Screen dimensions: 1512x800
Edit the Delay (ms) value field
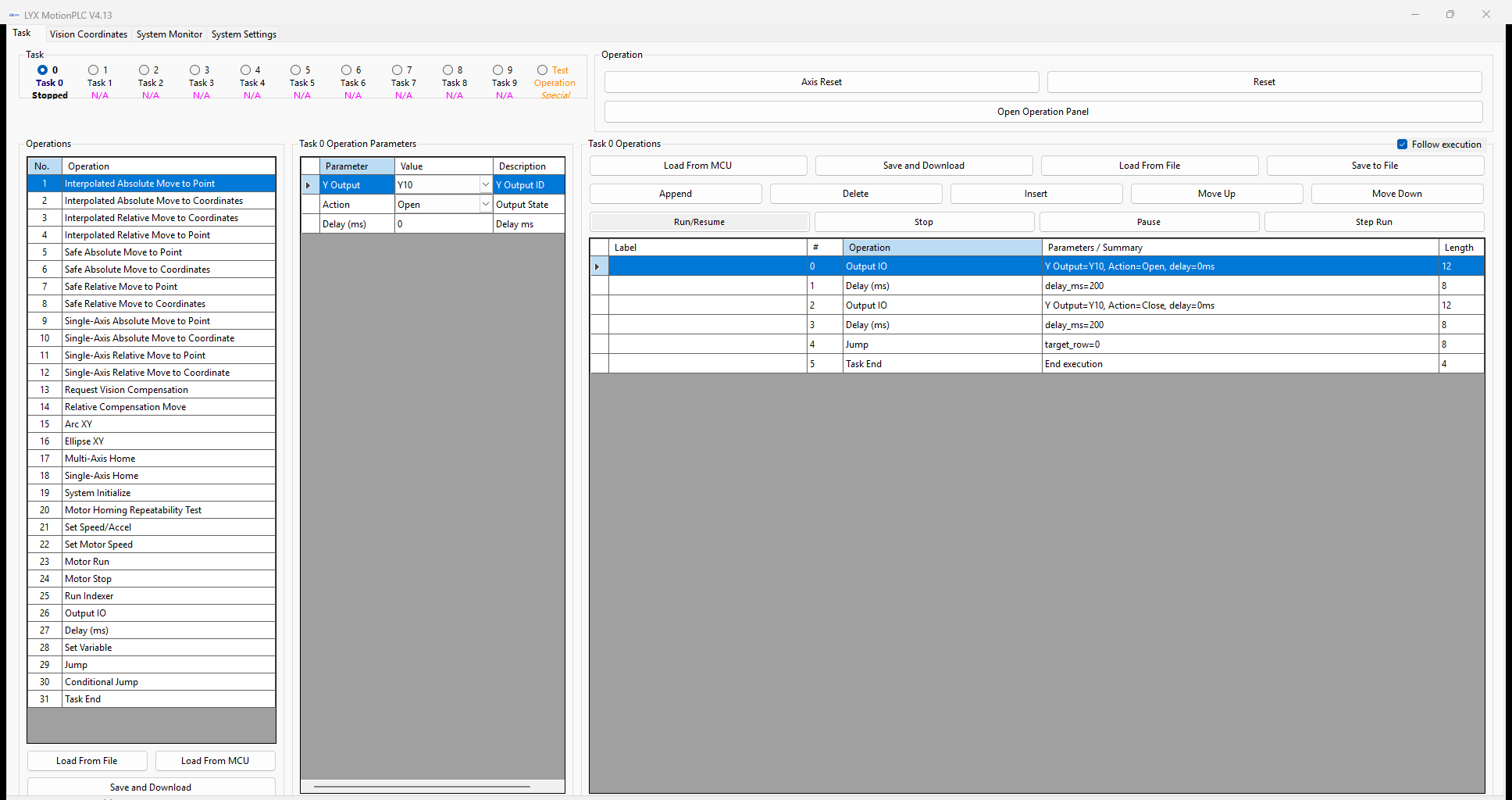click(x=444, y=224)
